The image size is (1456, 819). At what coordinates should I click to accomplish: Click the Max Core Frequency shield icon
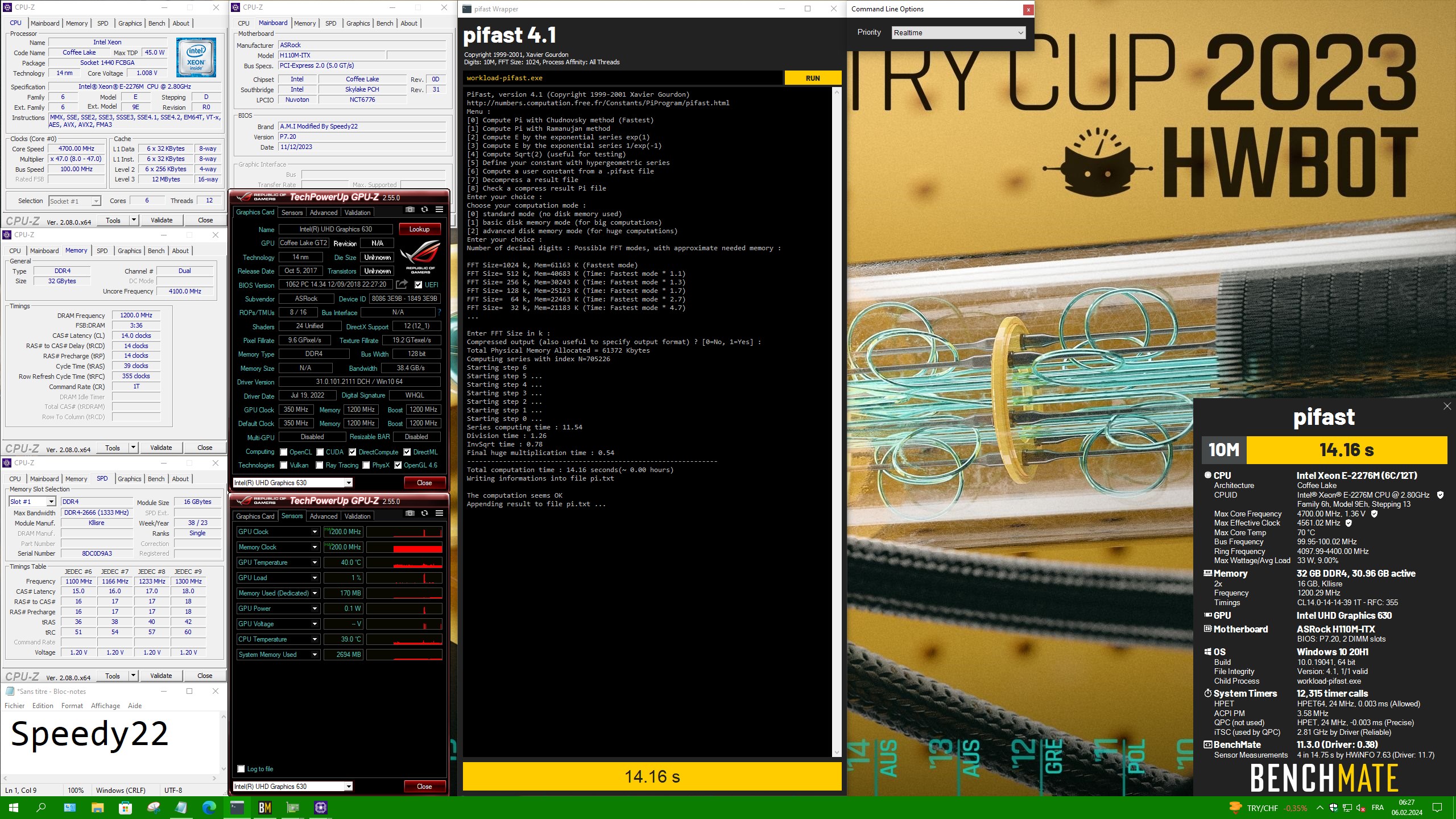tap(1374, 514)
